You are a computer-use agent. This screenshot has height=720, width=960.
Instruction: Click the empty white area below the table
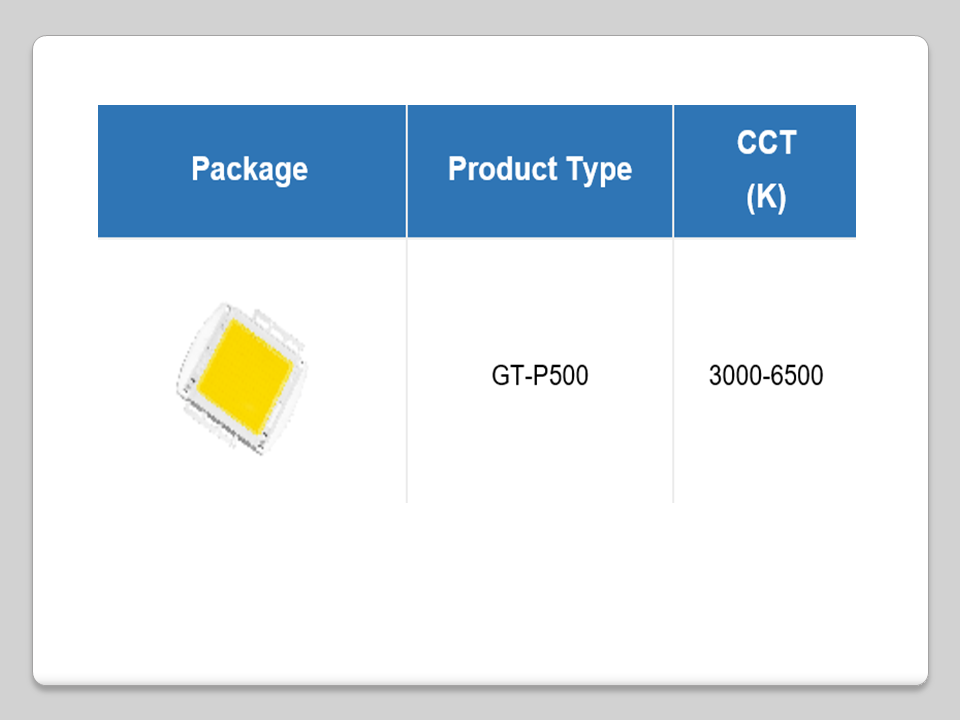pos(480,590)
